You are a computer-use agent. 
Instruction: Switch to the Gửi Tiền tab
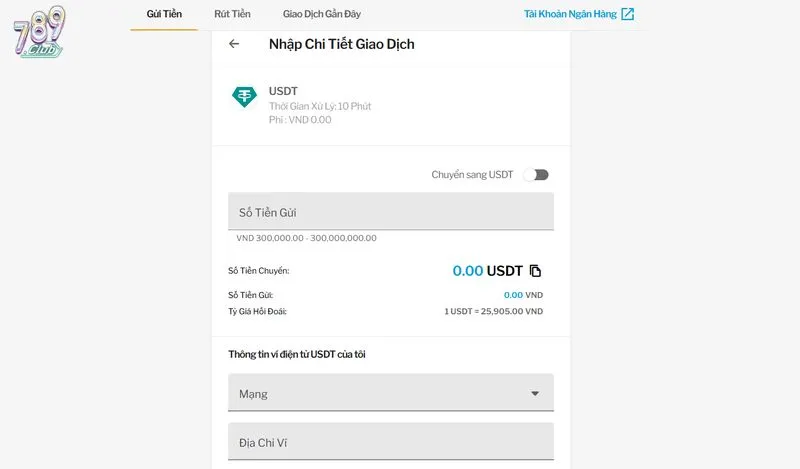click(x=164, y=14)
